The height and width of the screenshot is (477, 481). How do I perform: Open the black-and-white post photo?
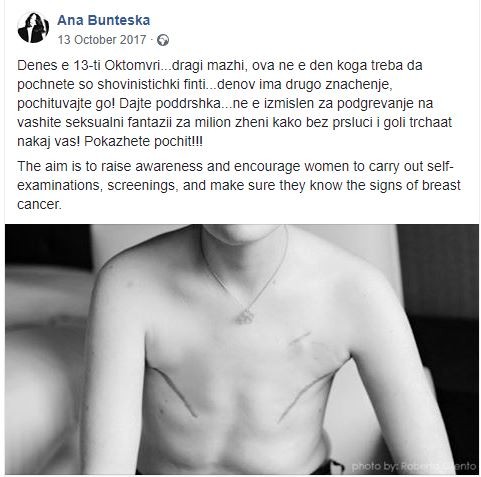[242, 349]
